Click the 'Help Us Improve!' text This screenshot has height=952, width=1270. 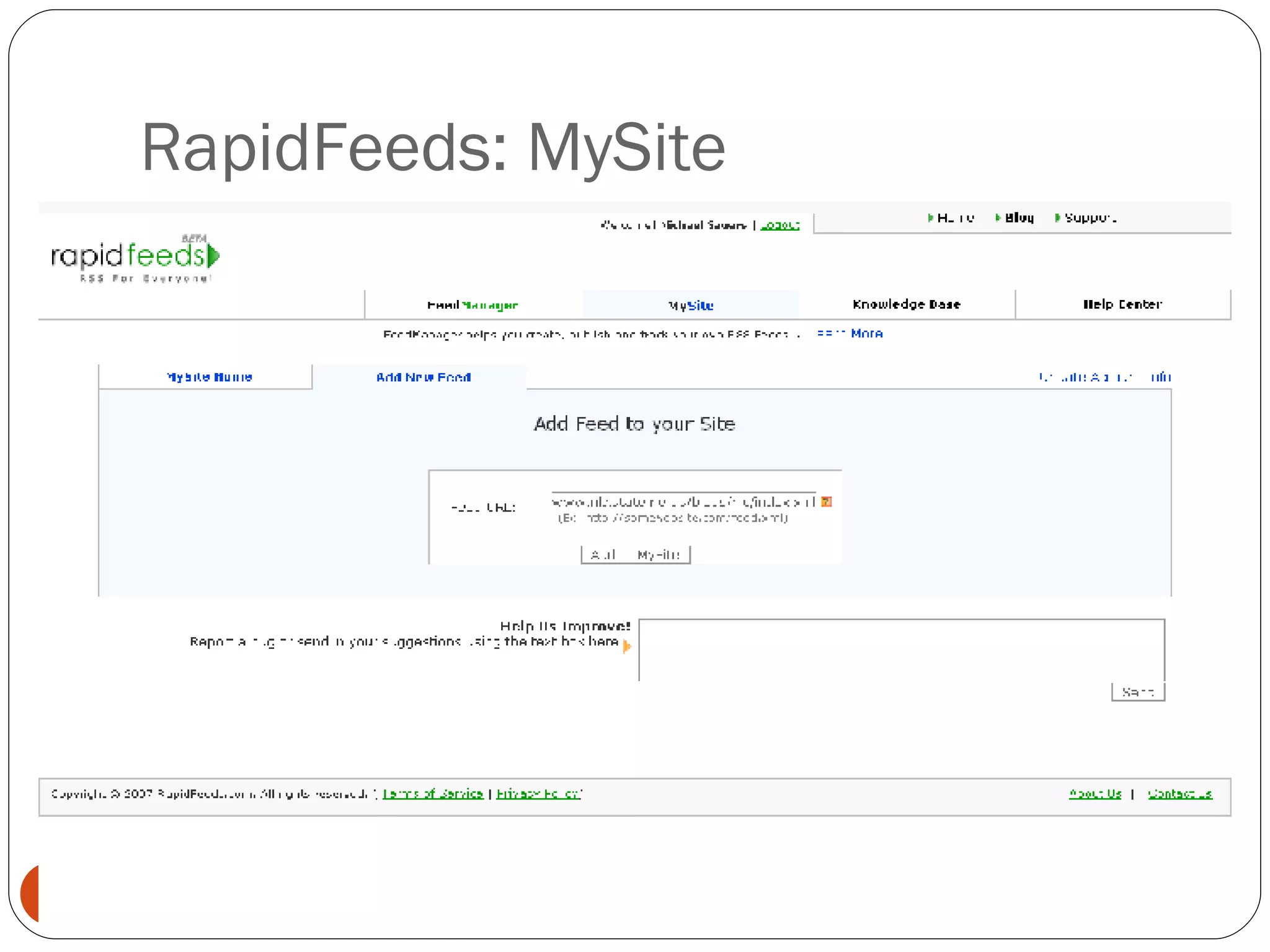(565, 626)
